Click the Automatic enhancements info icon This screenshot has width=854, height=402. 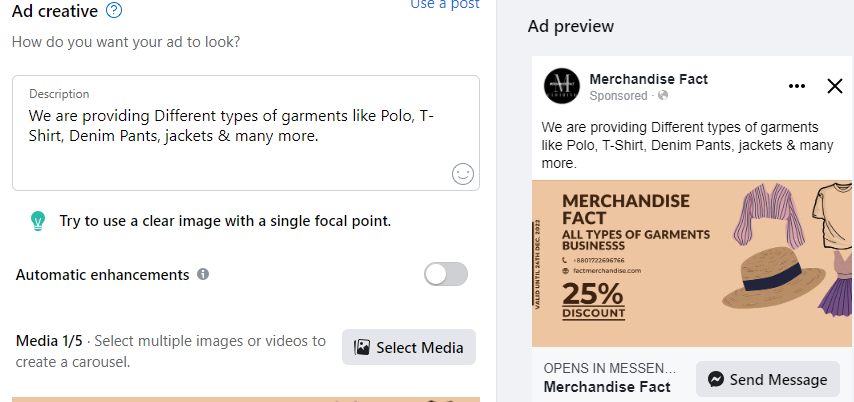[203, 274]
